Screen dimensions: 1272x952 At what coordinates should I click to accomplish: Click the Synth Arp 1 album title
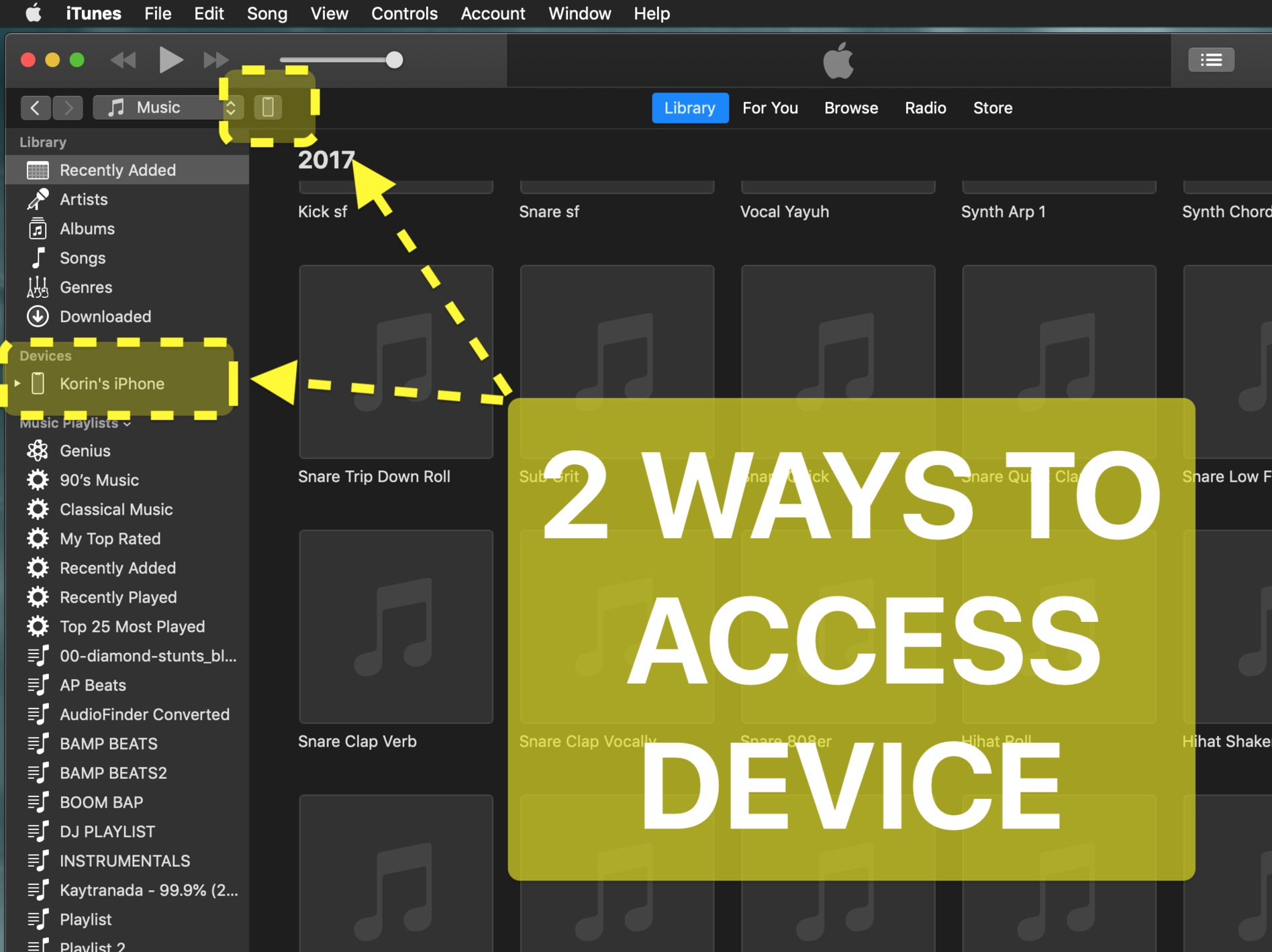(1004, 212)
